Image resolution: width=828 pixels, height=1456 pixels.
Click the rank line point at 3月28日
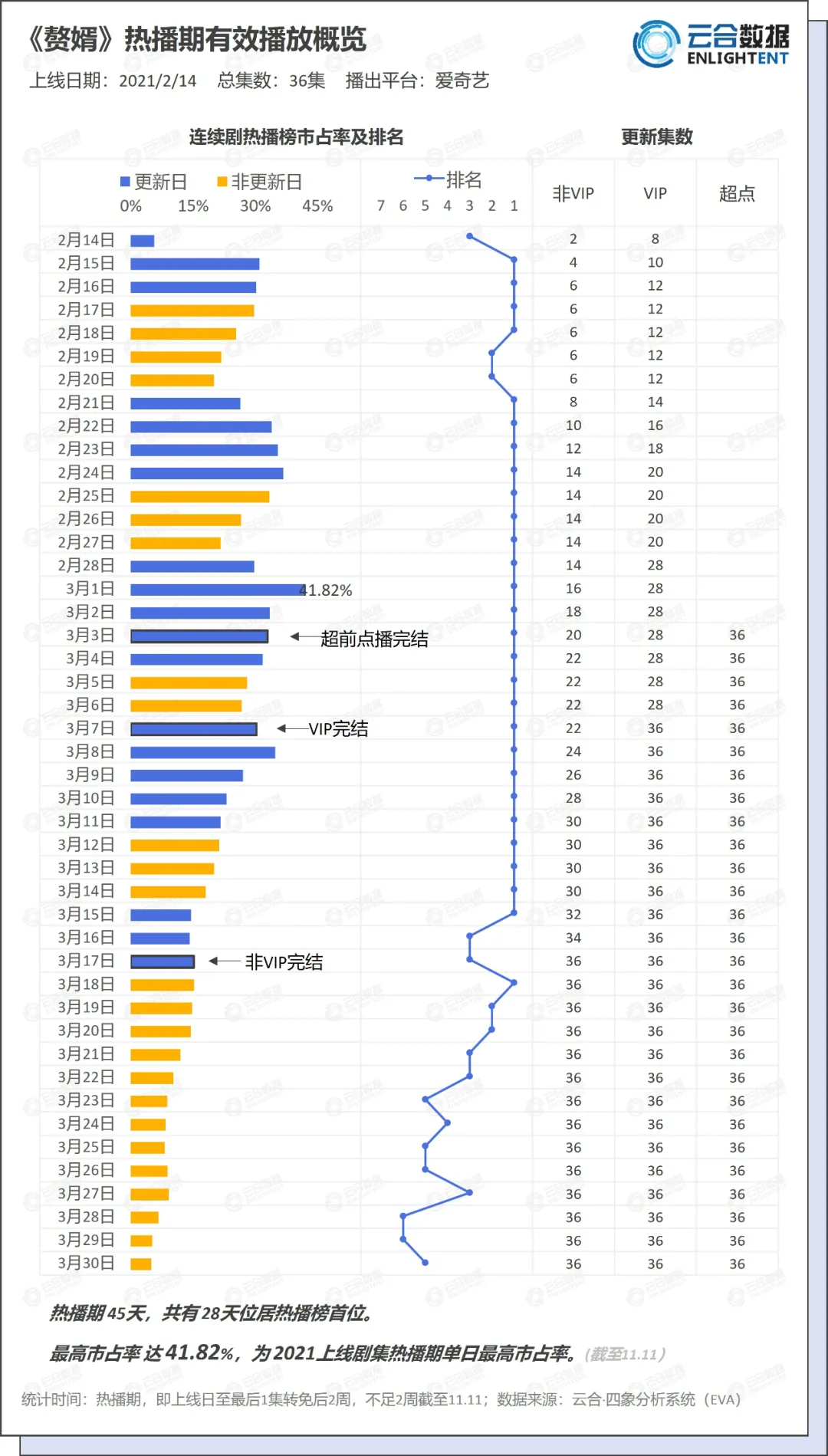coord(403,1215)
